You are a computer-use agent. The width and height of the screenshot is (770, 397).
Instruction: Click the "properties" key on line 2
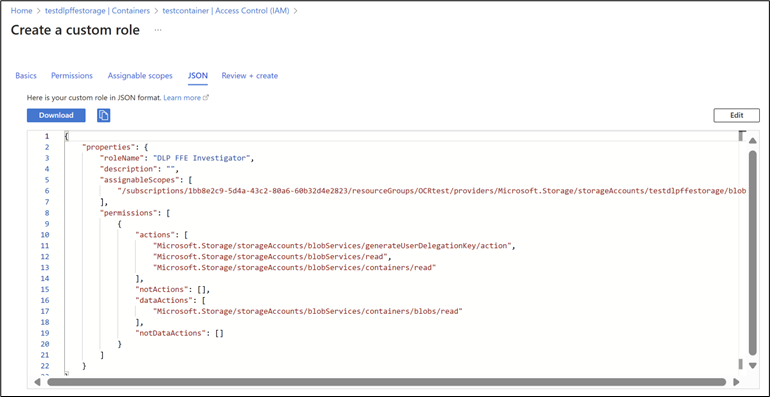point(109,147)
